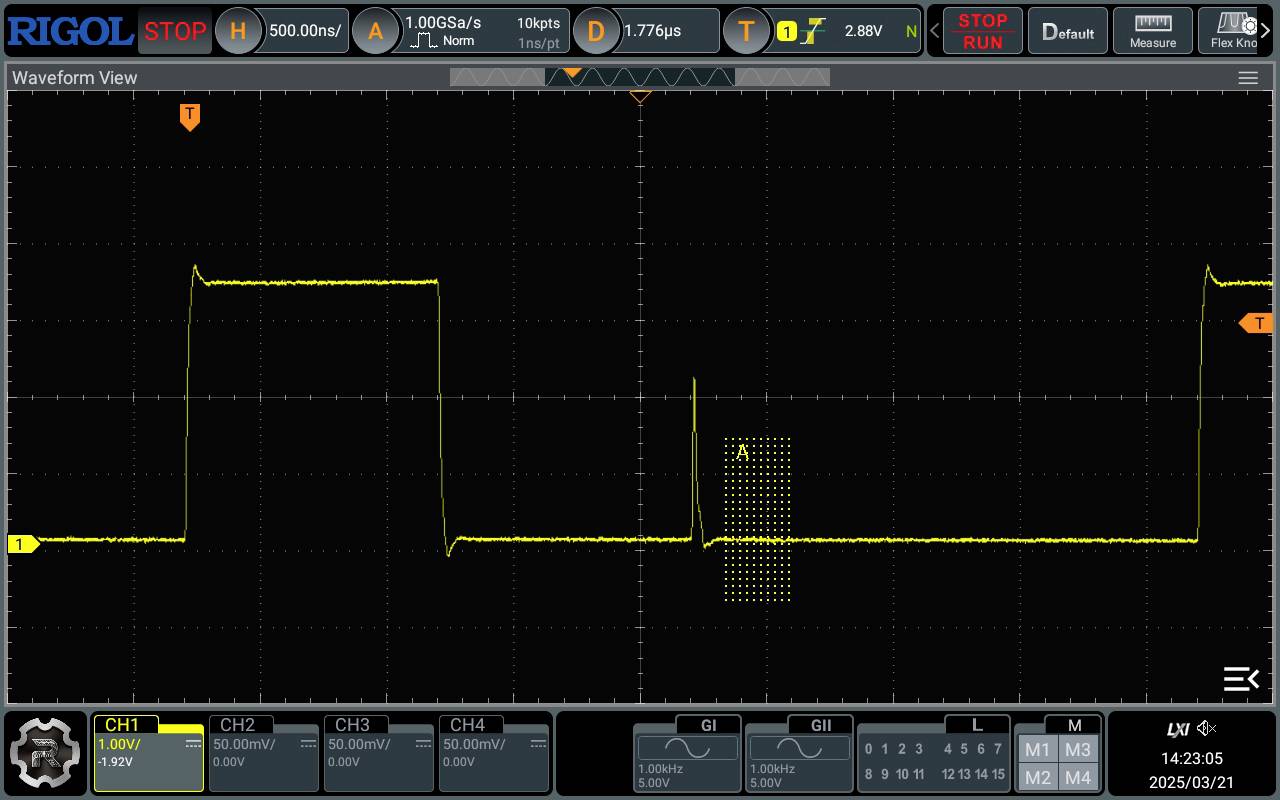The width and height of the screenshot is (1280, 800).
Task: Select the L logic analyzer tab
Action: [x=978, y=725]
